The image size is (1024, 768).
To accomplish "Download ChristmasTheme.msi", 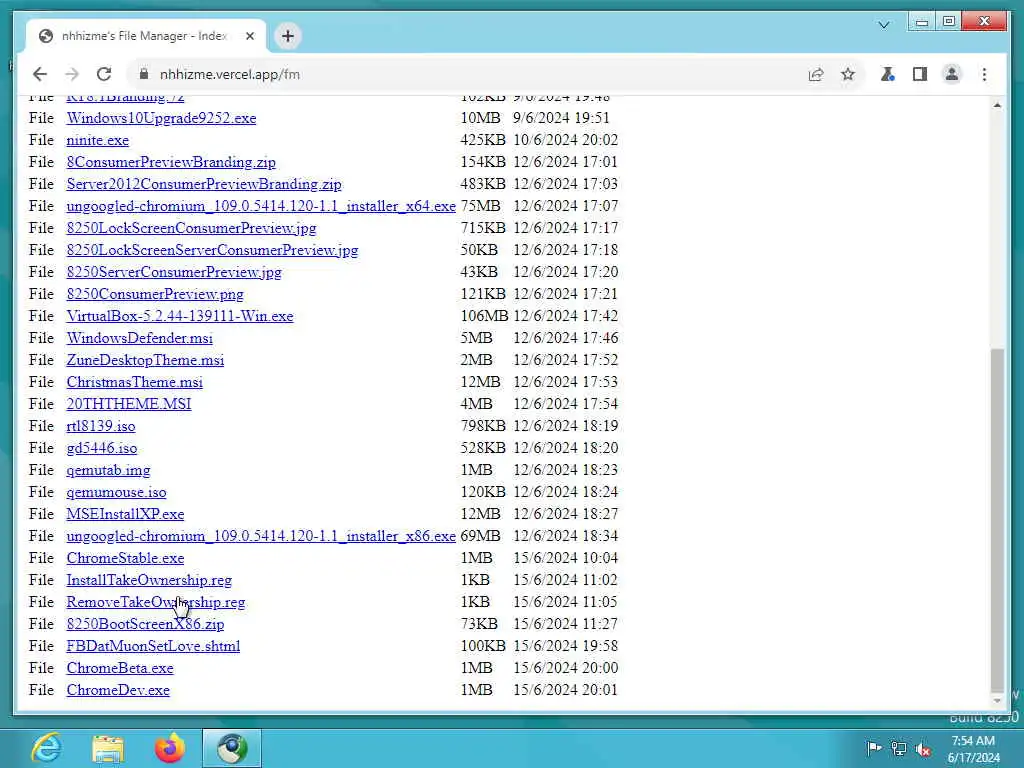I will (135, 382).
